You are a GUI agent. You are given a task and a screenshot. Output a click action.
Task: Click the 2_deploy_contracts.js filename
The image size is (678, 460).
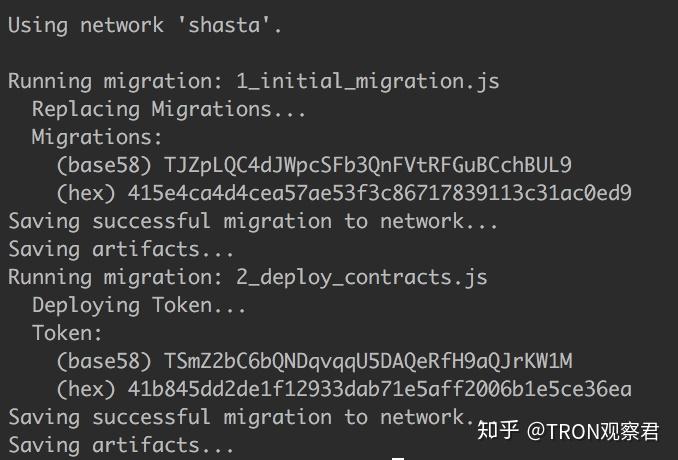(x=361, y=277)
